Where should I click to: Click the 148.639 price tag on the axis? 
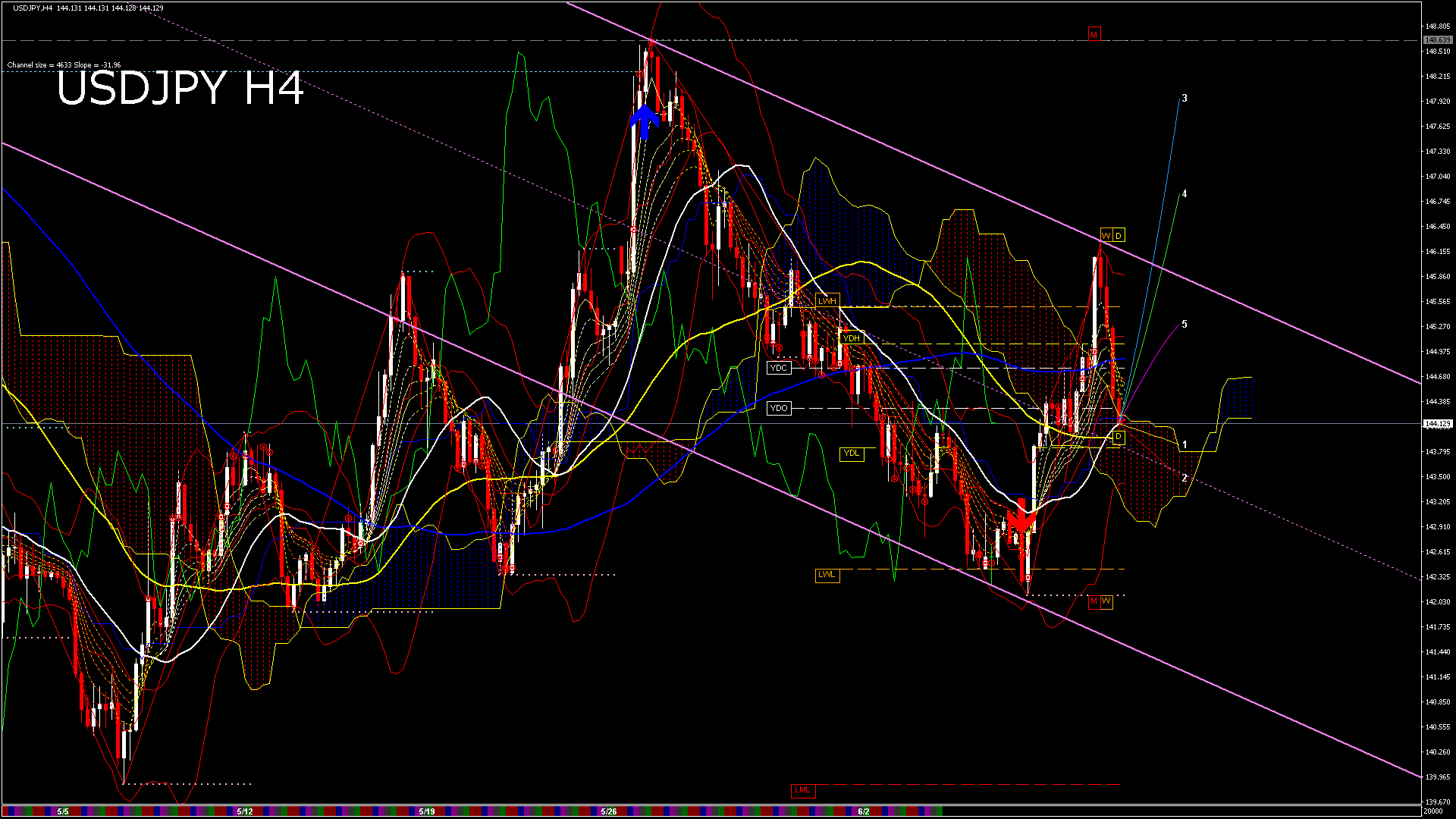(1437, 40)
